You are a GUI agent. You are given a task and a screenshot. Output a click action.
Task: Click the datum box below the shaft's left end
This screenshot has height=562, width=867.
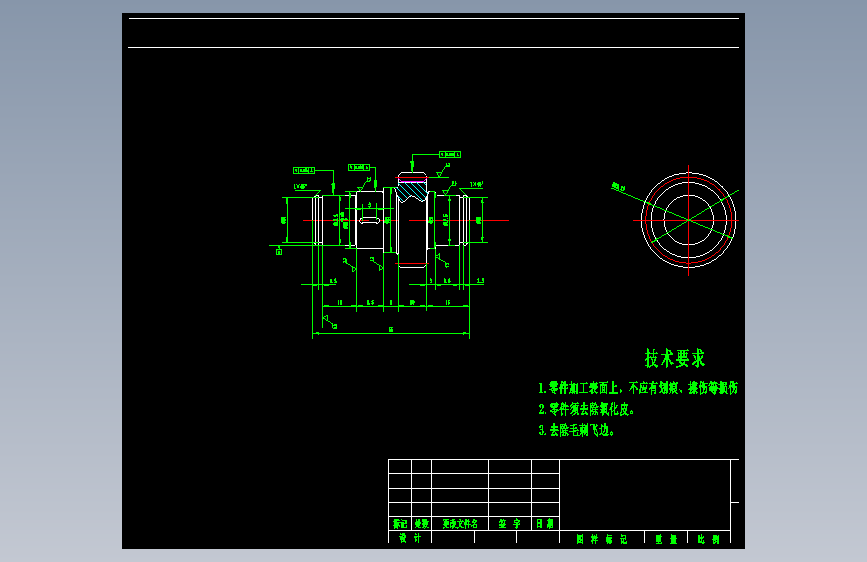[279, 252]
